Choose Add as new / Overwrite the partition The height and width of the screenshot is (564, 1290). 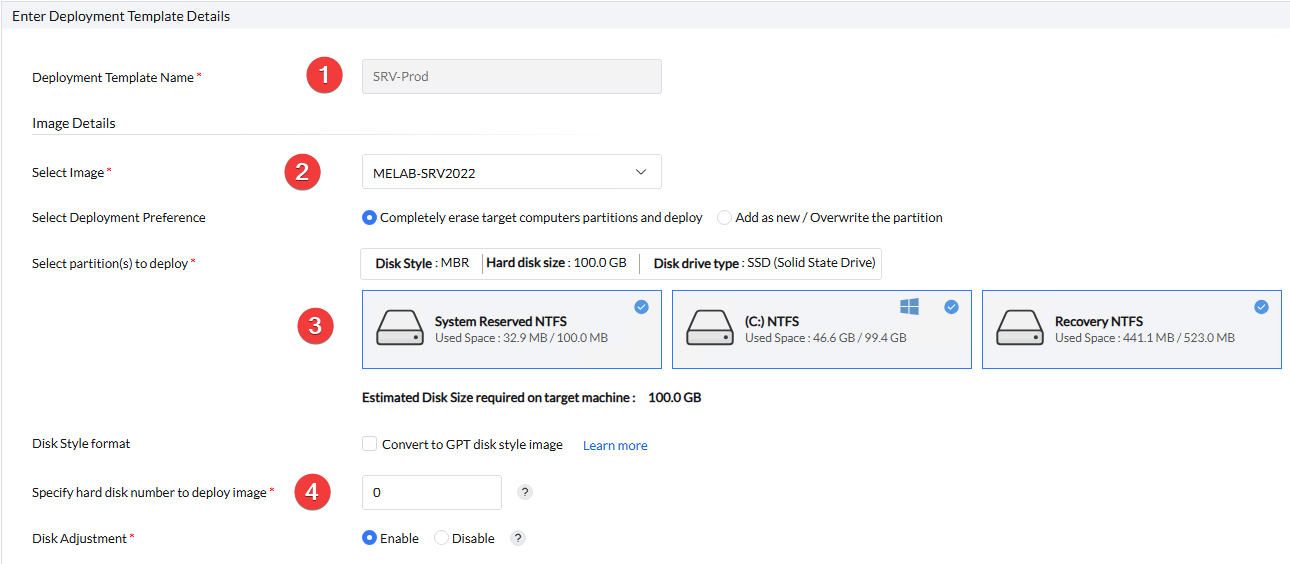725,217
